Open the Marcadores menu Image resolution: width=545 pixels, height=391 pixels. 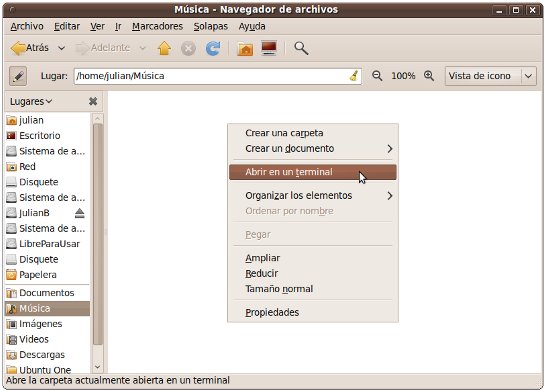pos(157,26)
